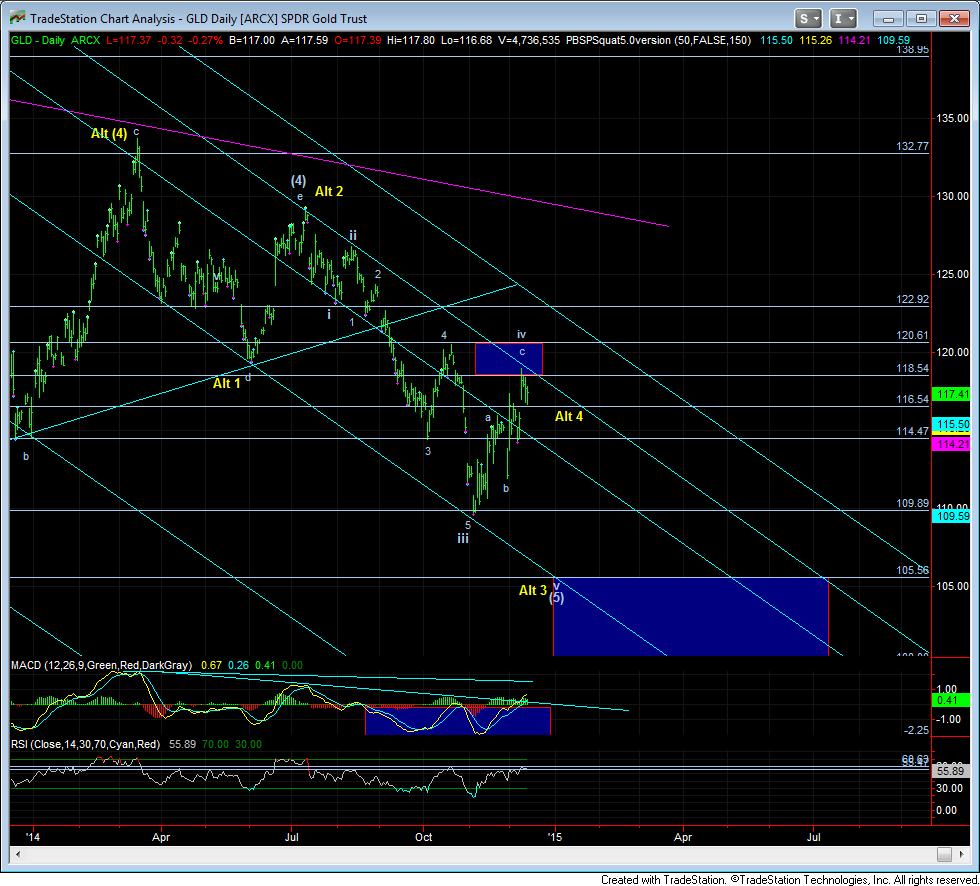Click the L=117.37 last price value
This screenshot has width=980, height=886.
pyautogui.click(x=128, y=41)
